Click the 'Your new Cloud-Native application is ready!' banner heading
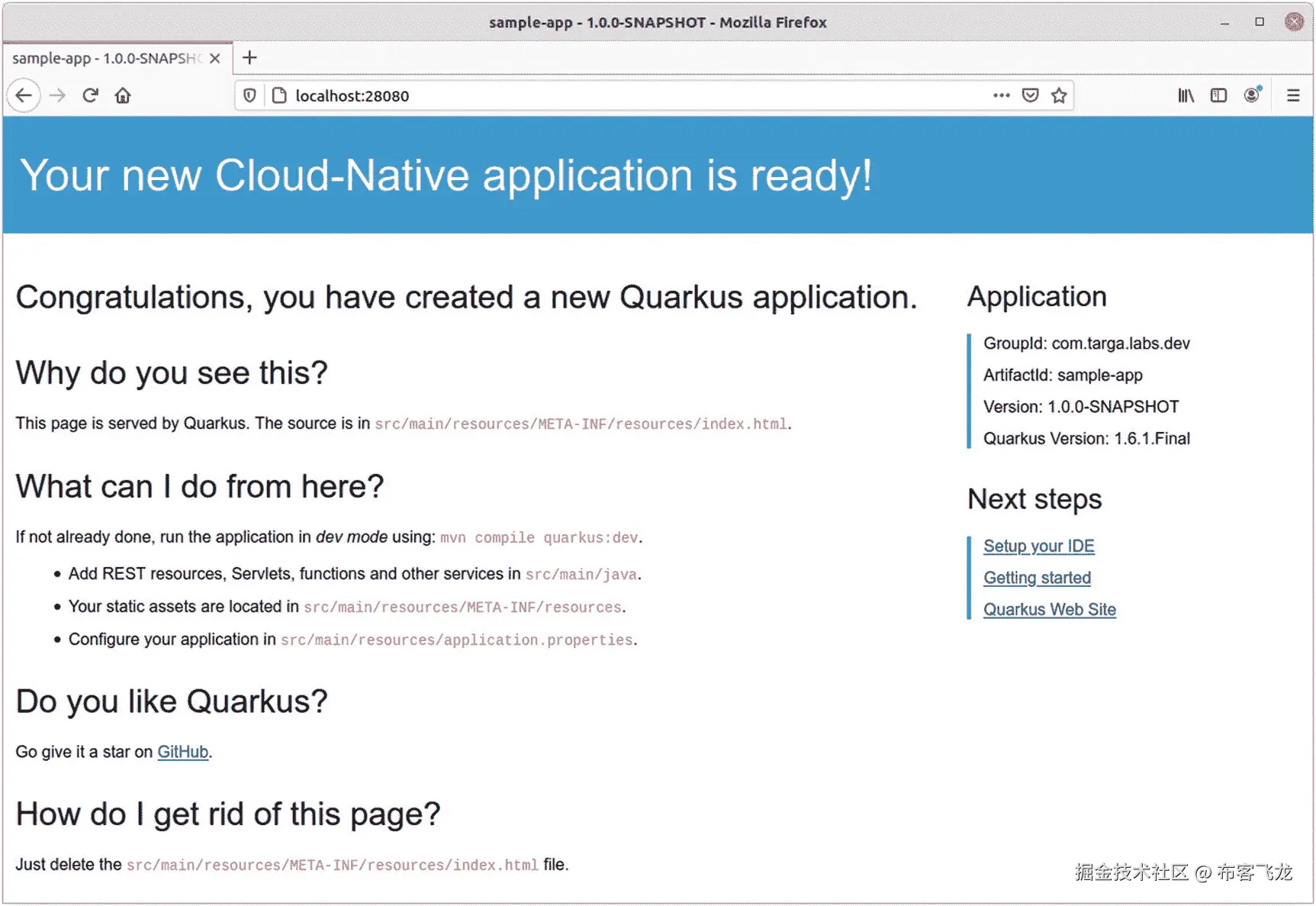1316x906 pixels. tap(446, 176)
